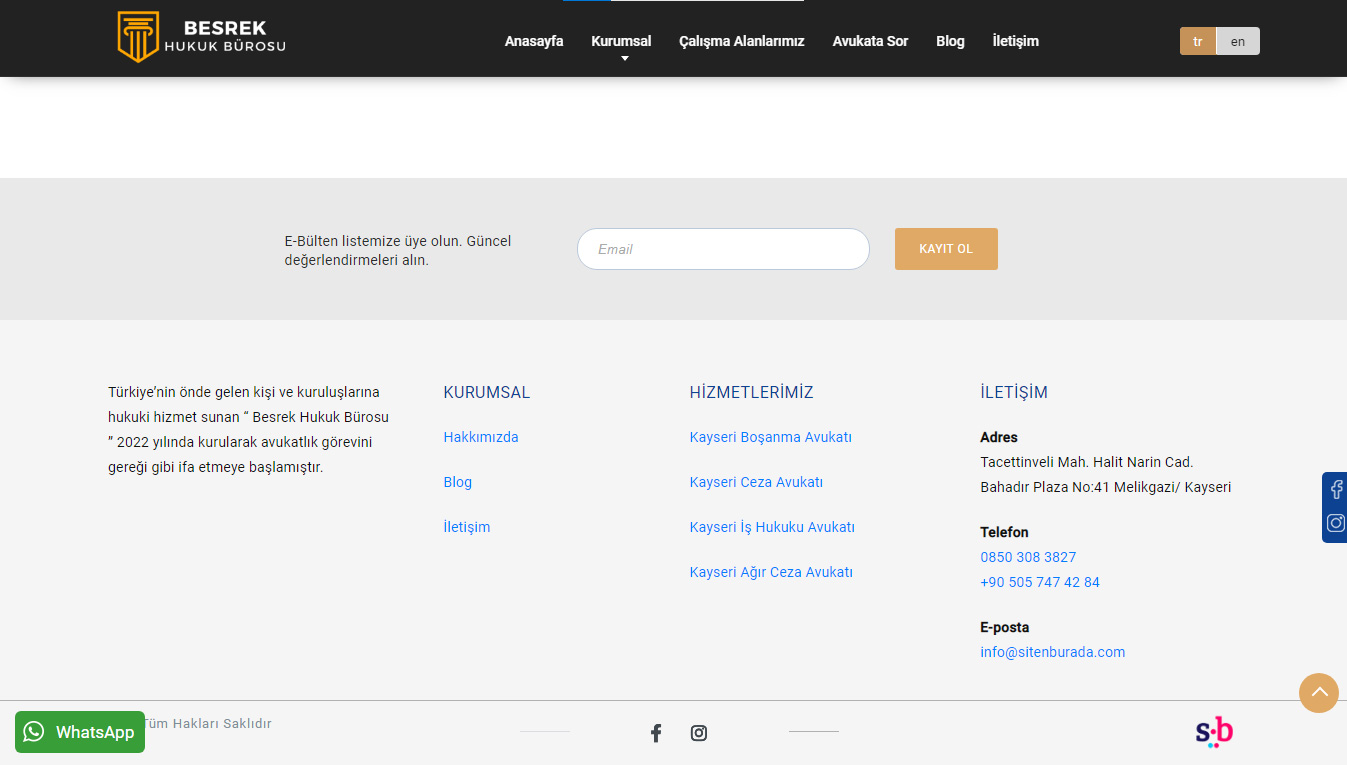Viewport: 1347px width, 765px height.
Task: Click the KAYIT OL button
Action: pos(946,249)
